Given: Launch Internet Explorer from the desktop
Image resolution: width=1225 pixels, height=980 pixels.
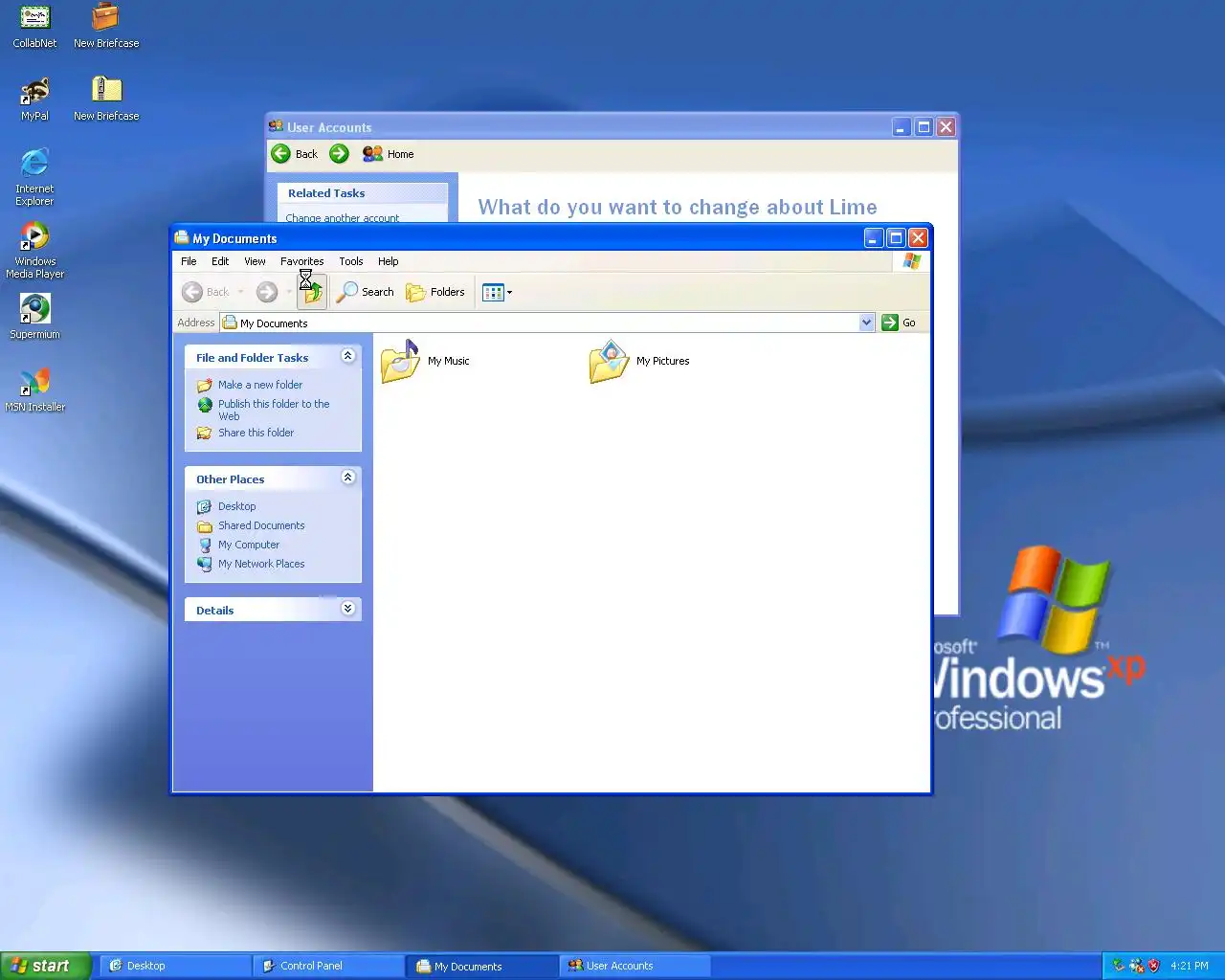Looking at the screenshot, I should click(34, 177).
